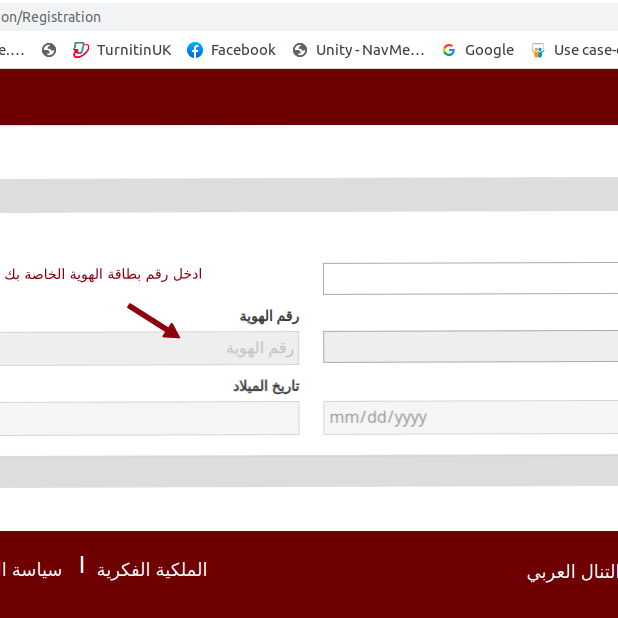618x618 pixels.
Task: Open the Use case- bookmark text
Action: [585, 50]
